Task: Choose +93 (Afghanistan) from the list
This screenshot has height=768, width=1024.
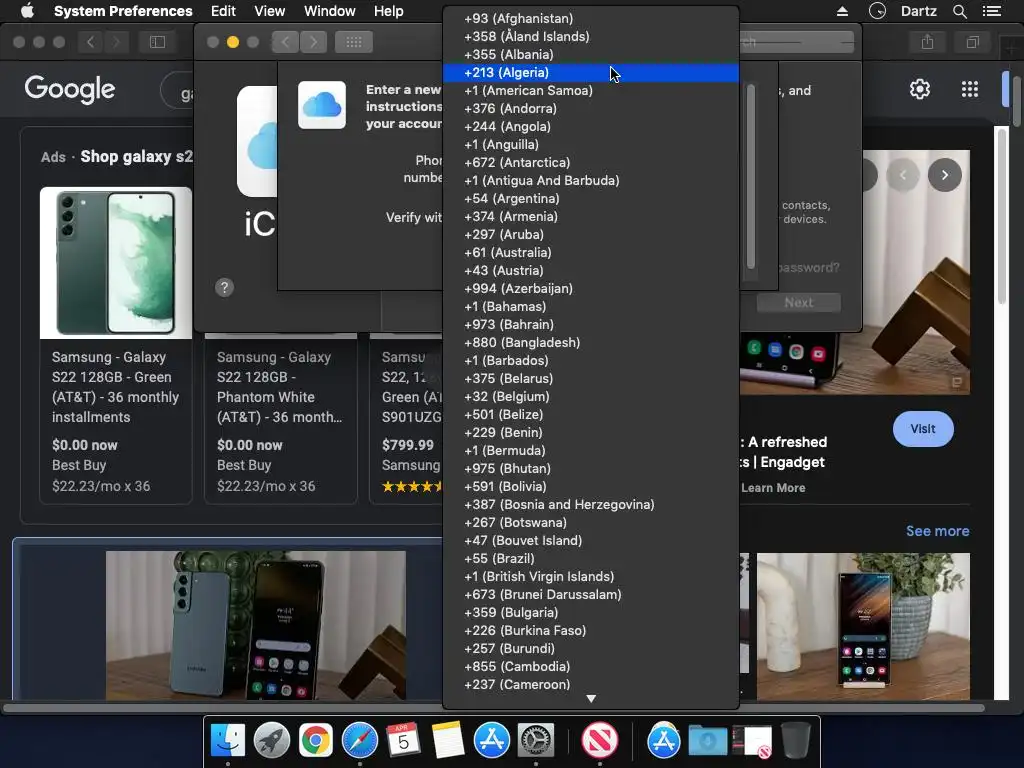Action: [x=591, y=18]
